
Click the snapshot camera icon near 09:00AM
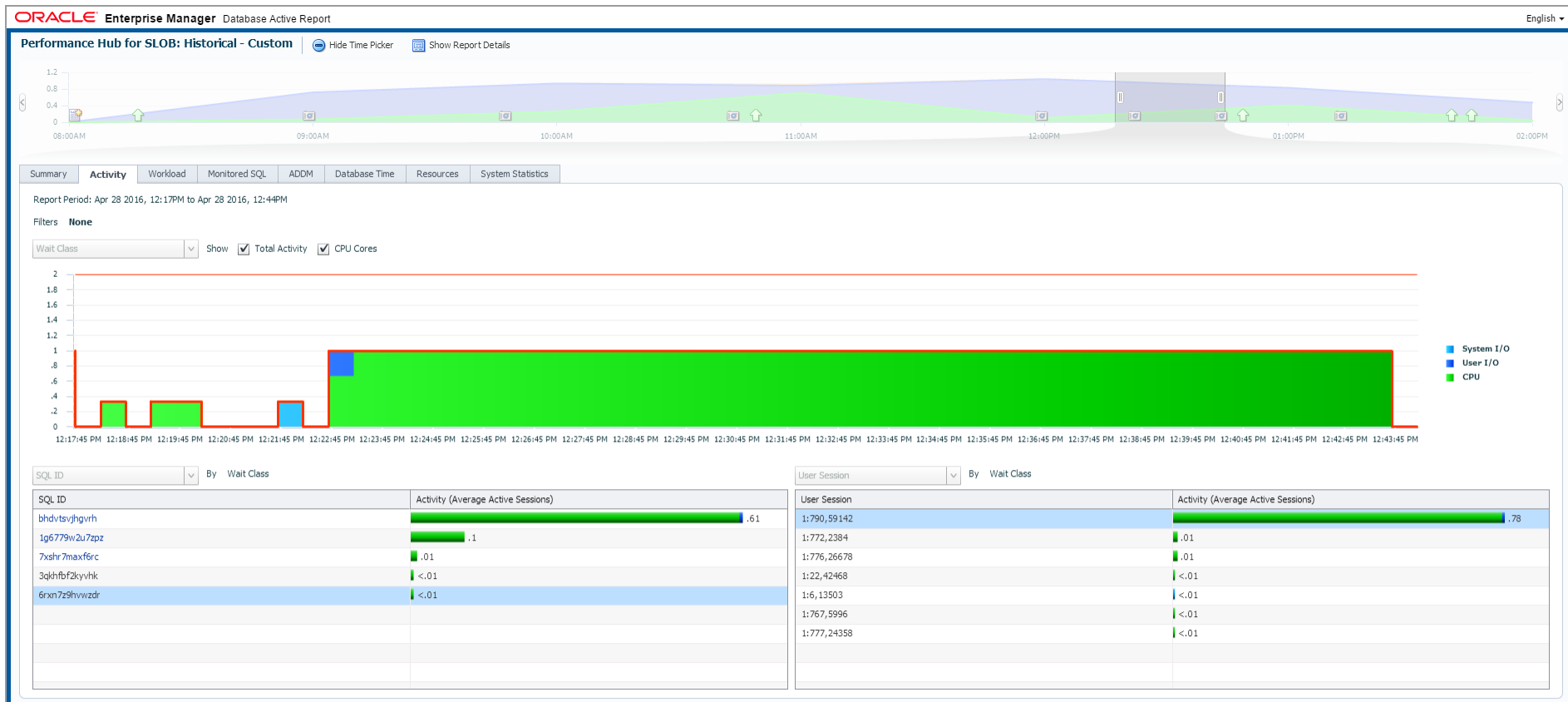point(309,116)
